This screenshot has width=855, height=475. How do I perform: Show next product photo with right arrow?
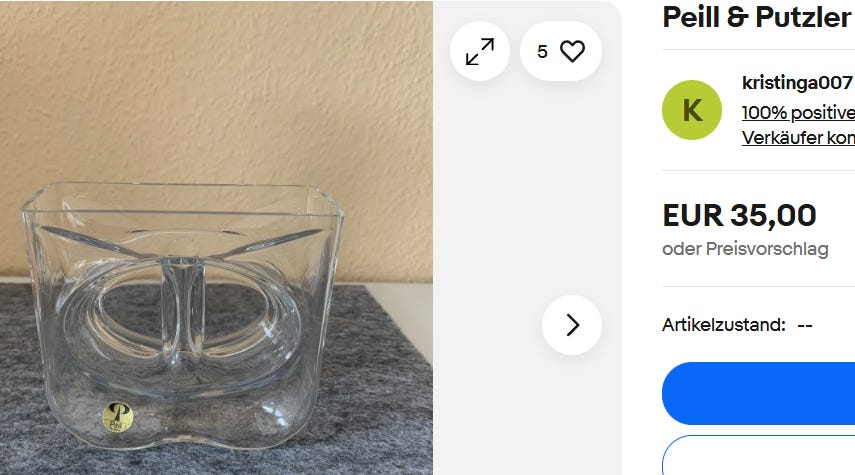tap(572, 325)
